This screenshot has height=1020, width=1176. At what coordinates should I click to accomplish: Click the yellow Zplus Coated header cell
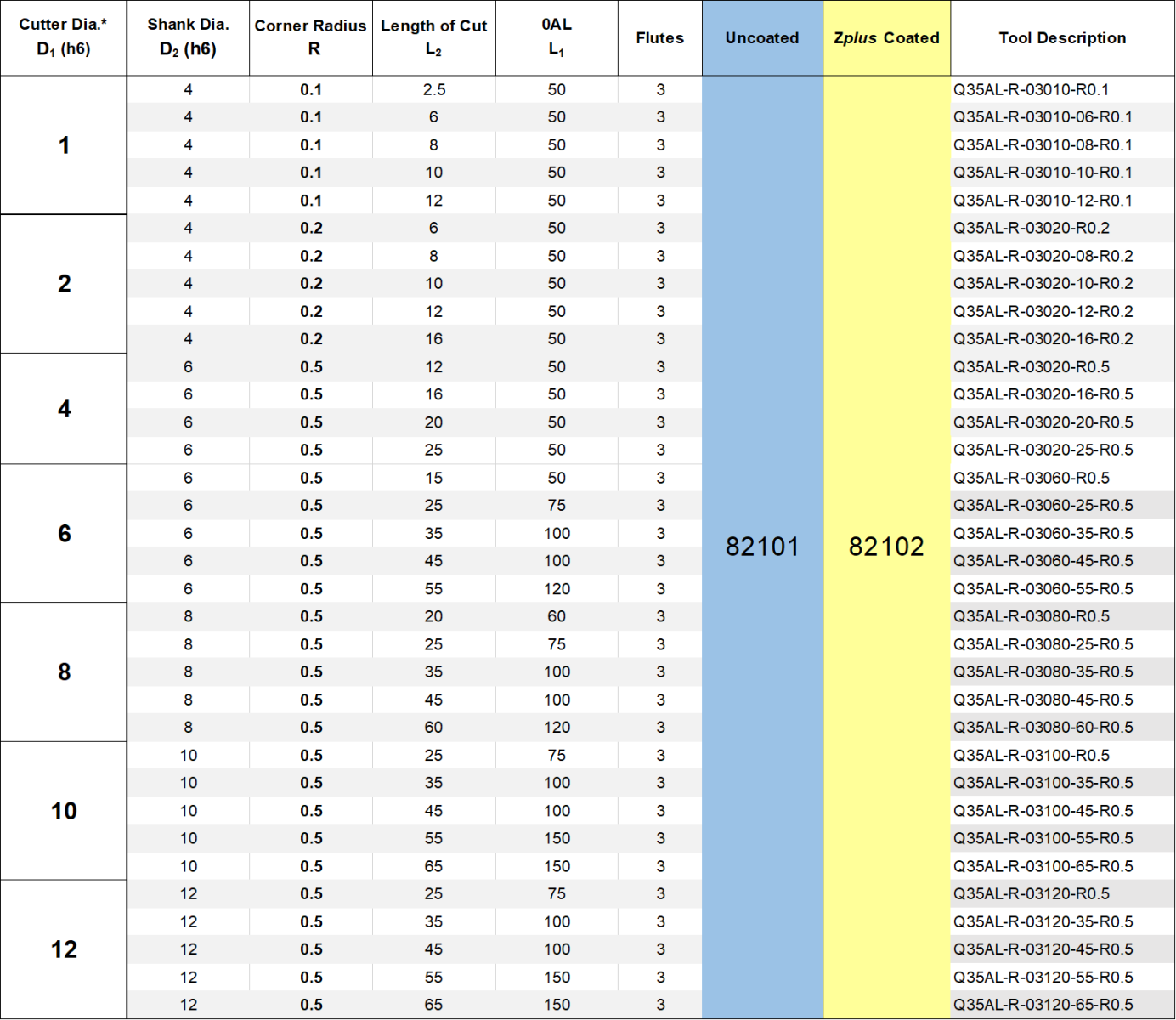pos(886,38)
